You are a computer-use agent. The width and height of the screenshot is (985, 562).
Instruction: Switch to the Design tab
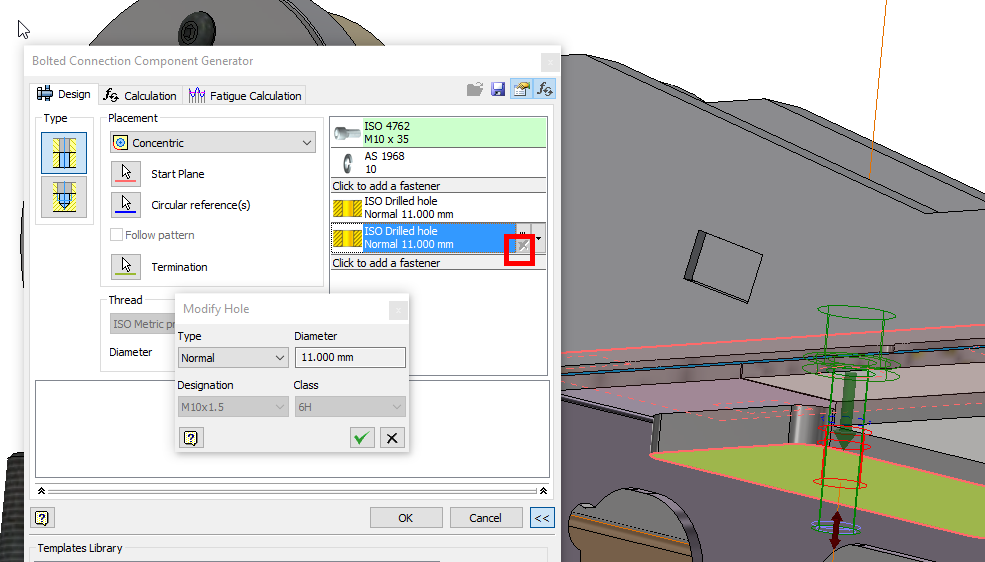click(x=63, y=94)
